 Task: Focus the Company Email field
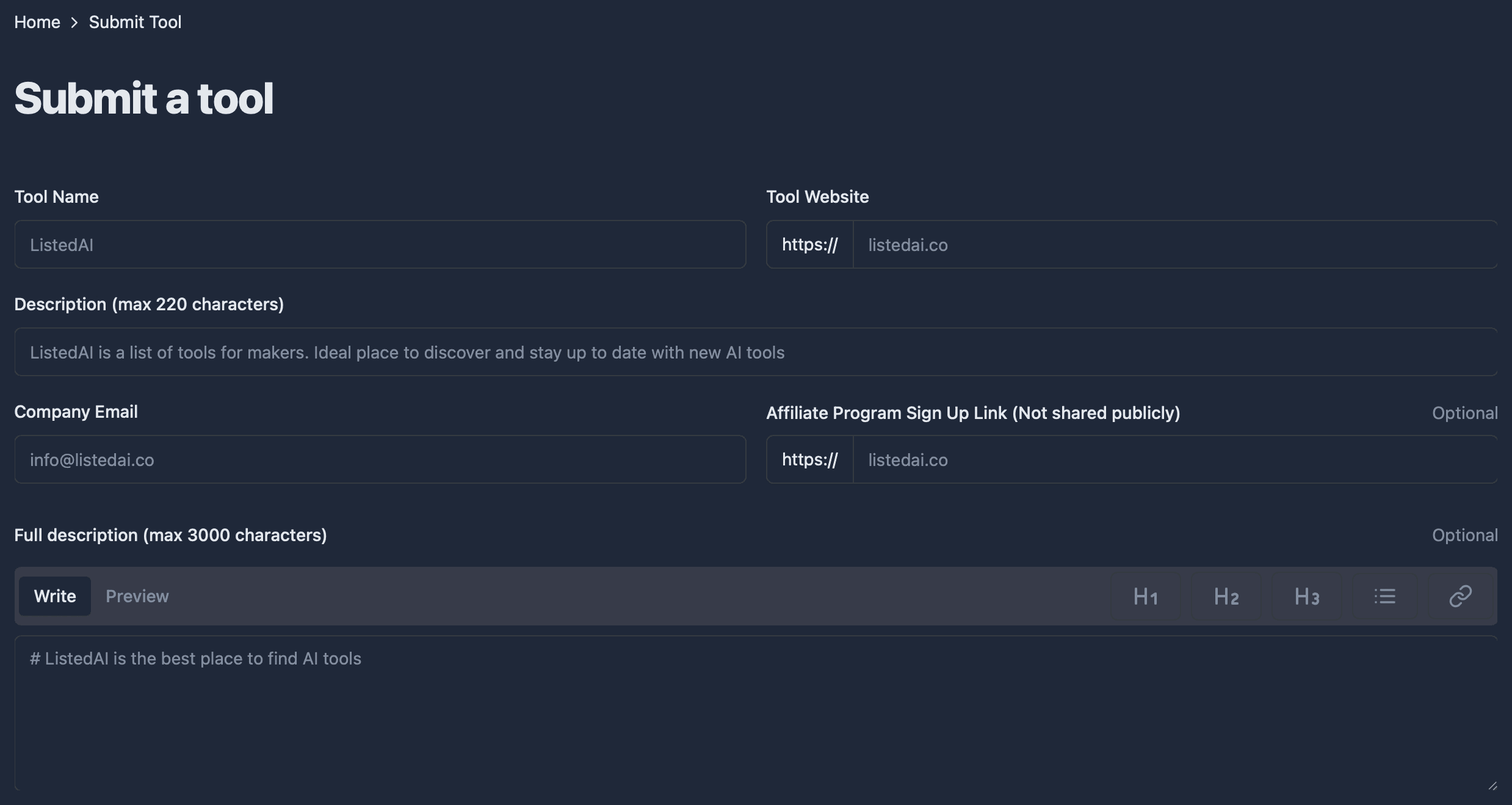coord(380,459)
